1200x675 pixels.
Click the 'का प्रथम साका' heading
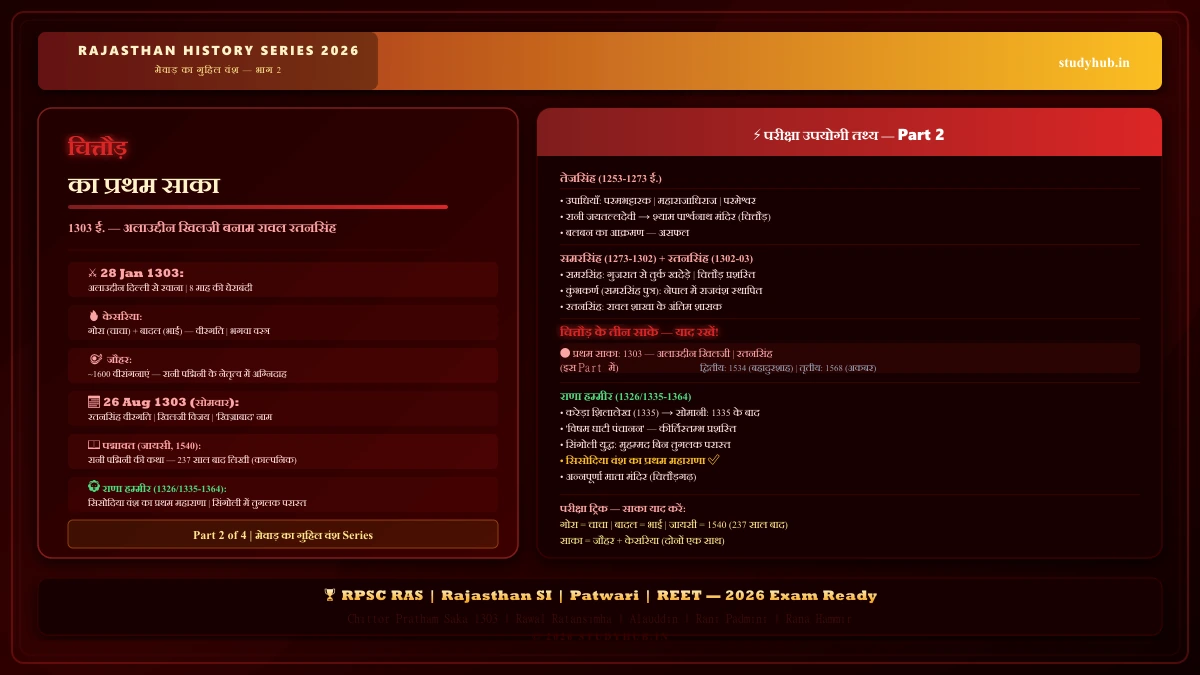(143, 185)
